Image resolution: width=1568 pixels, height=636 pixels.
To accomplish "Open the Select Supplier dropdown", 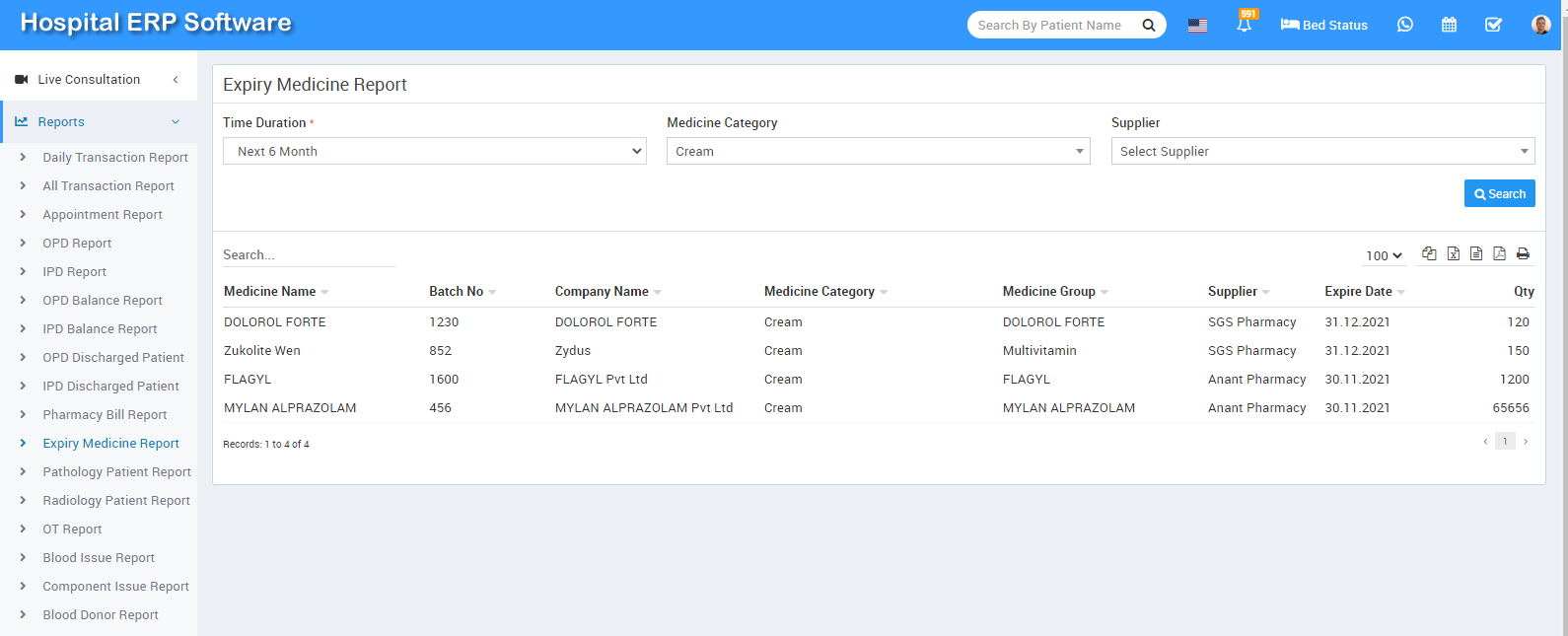I will pyautogui.click(x=1322, y=151).
